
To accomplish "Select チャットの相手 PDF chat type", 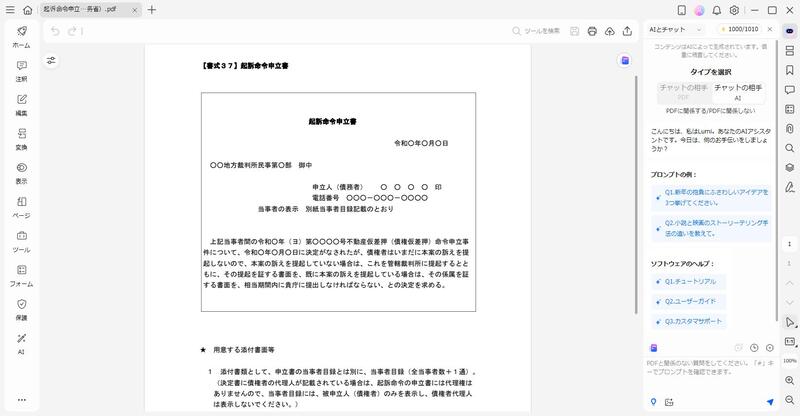I will point(684,92).
